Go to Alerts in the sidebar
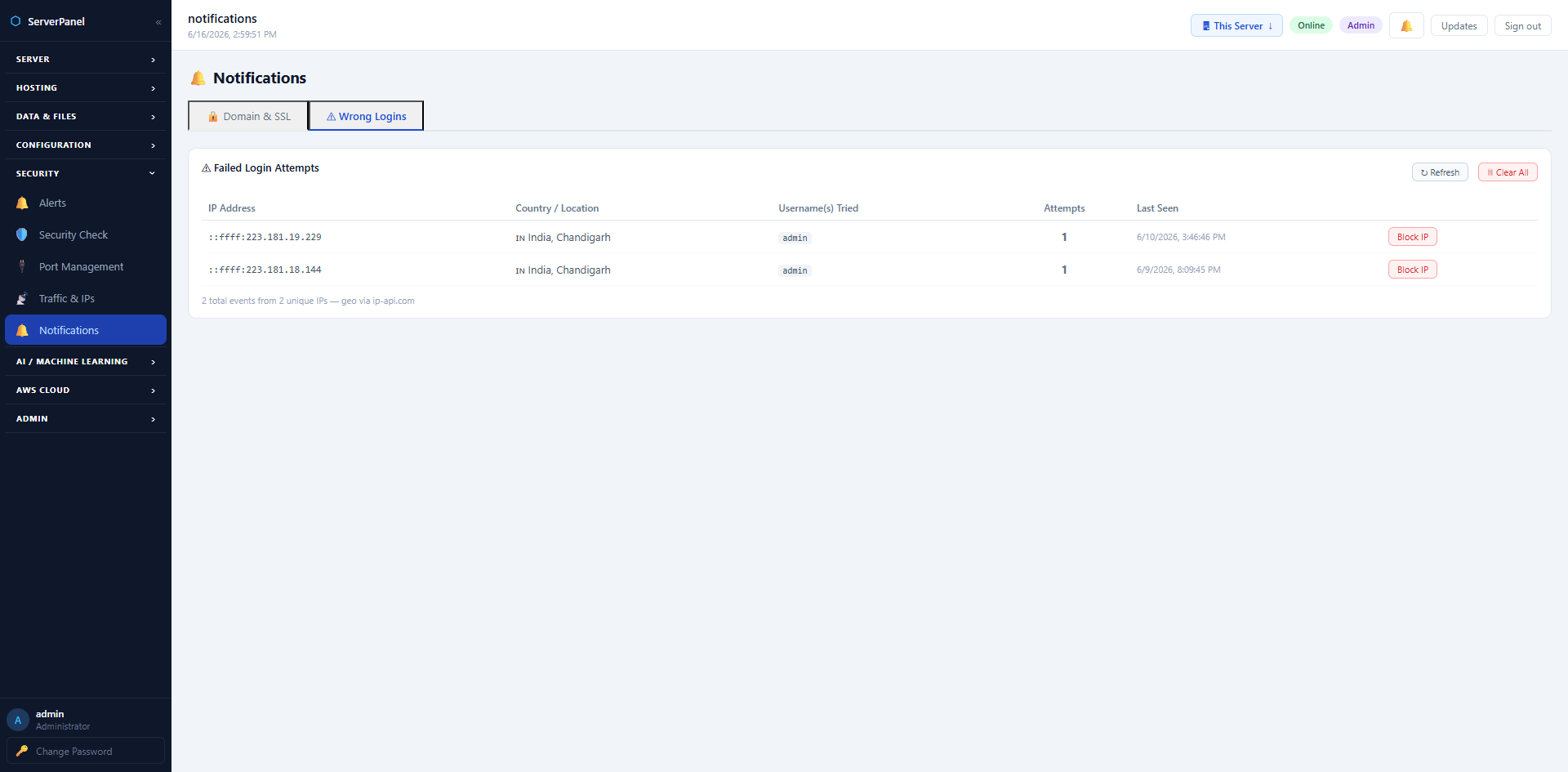This screenshot has width=1568, height=772. pyautogui.click(x=86, y=203)
